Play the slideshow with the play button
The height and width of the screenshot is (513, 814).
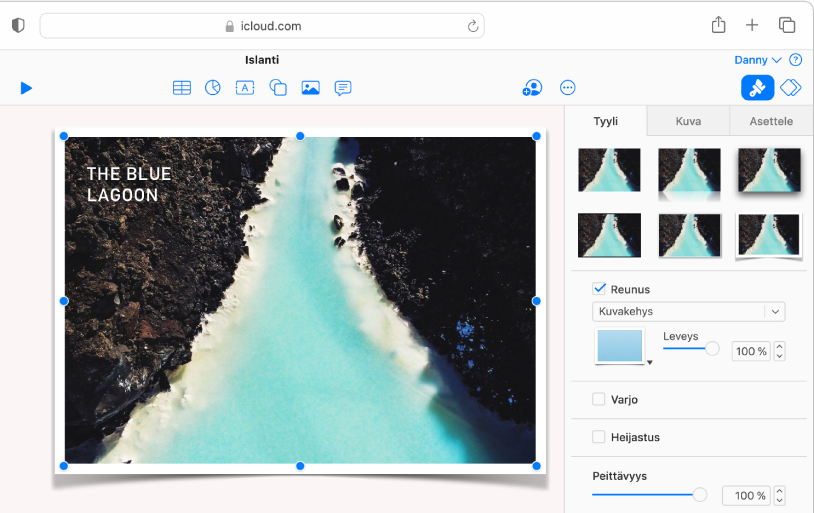pos(26,88)
